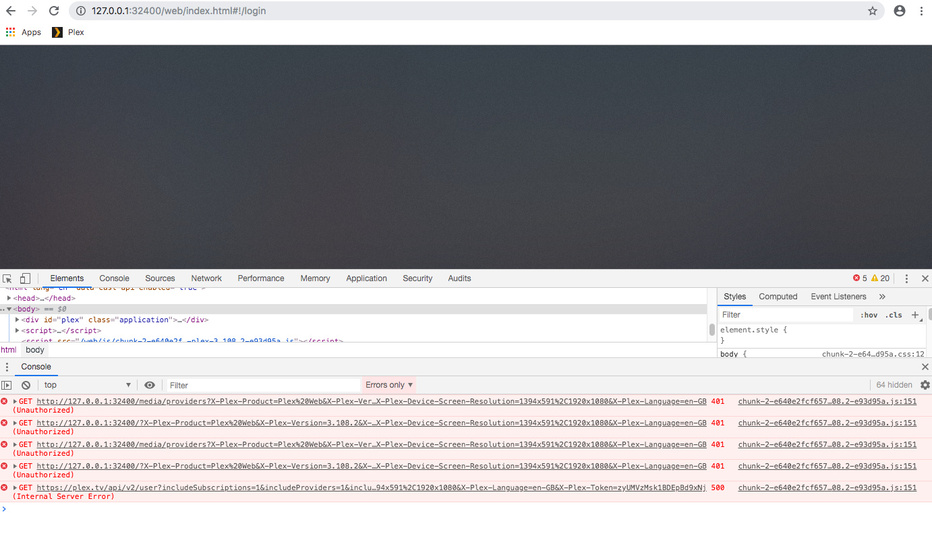The height and width of the screenshot is (536, 932).
Task: Click the console prompt input line
Action: (466, 509)
